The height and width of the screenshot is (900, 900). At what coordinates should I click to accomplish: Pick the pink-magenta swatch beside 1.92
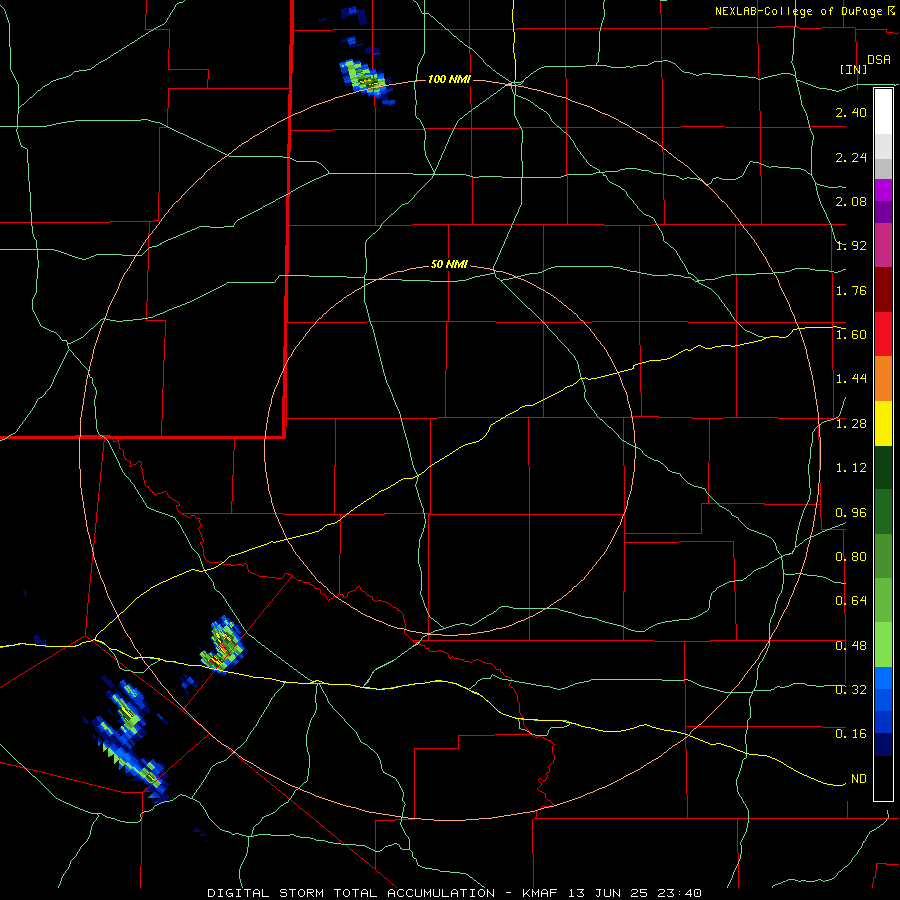[x=883, y=245]
